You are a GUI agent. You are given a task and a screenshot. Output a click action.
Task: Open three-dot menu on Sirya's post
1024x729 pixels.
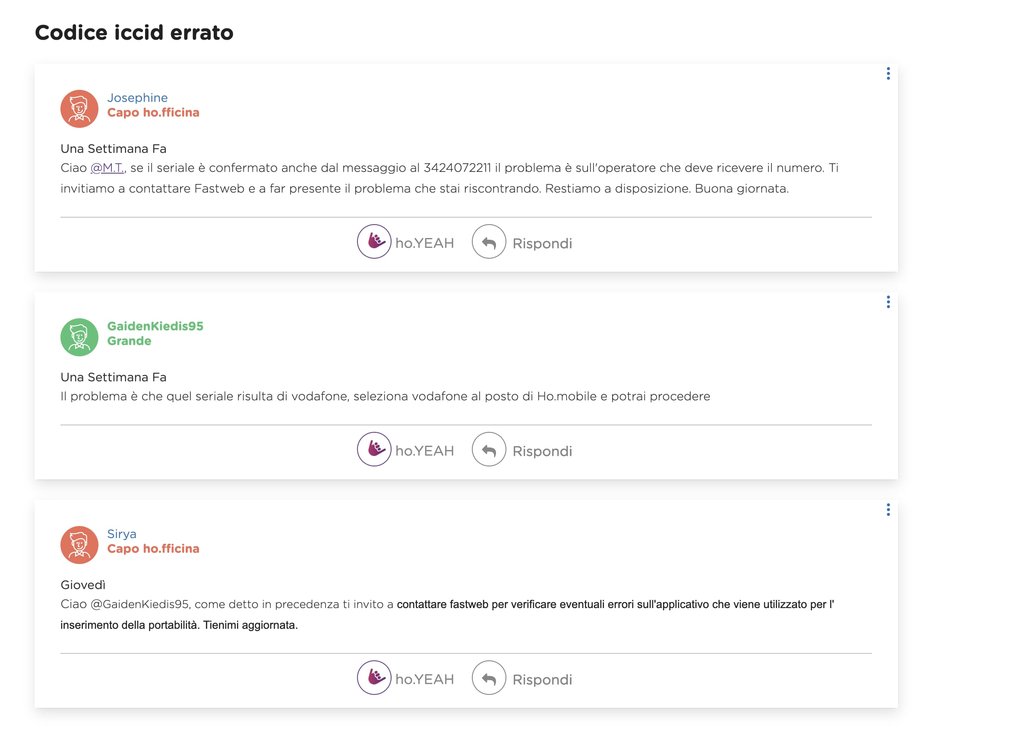pos(888,510)
